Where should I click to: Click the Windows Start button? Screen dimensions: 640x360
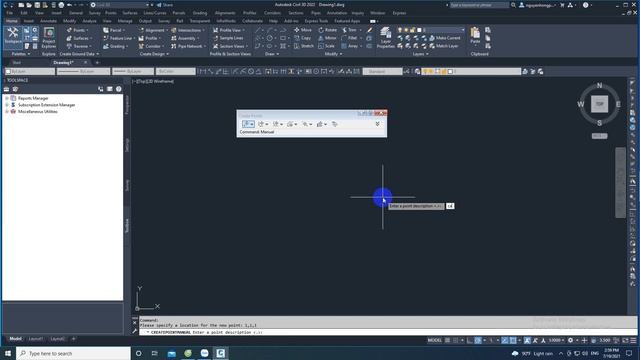(8, 353)
